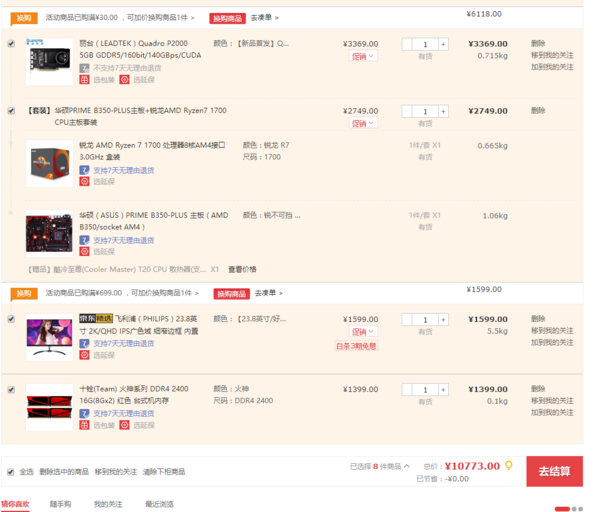Click the no 7-day return icon for Quadro
The width and height of the screenshot is (600, 512).
click(x=84, y=68)
